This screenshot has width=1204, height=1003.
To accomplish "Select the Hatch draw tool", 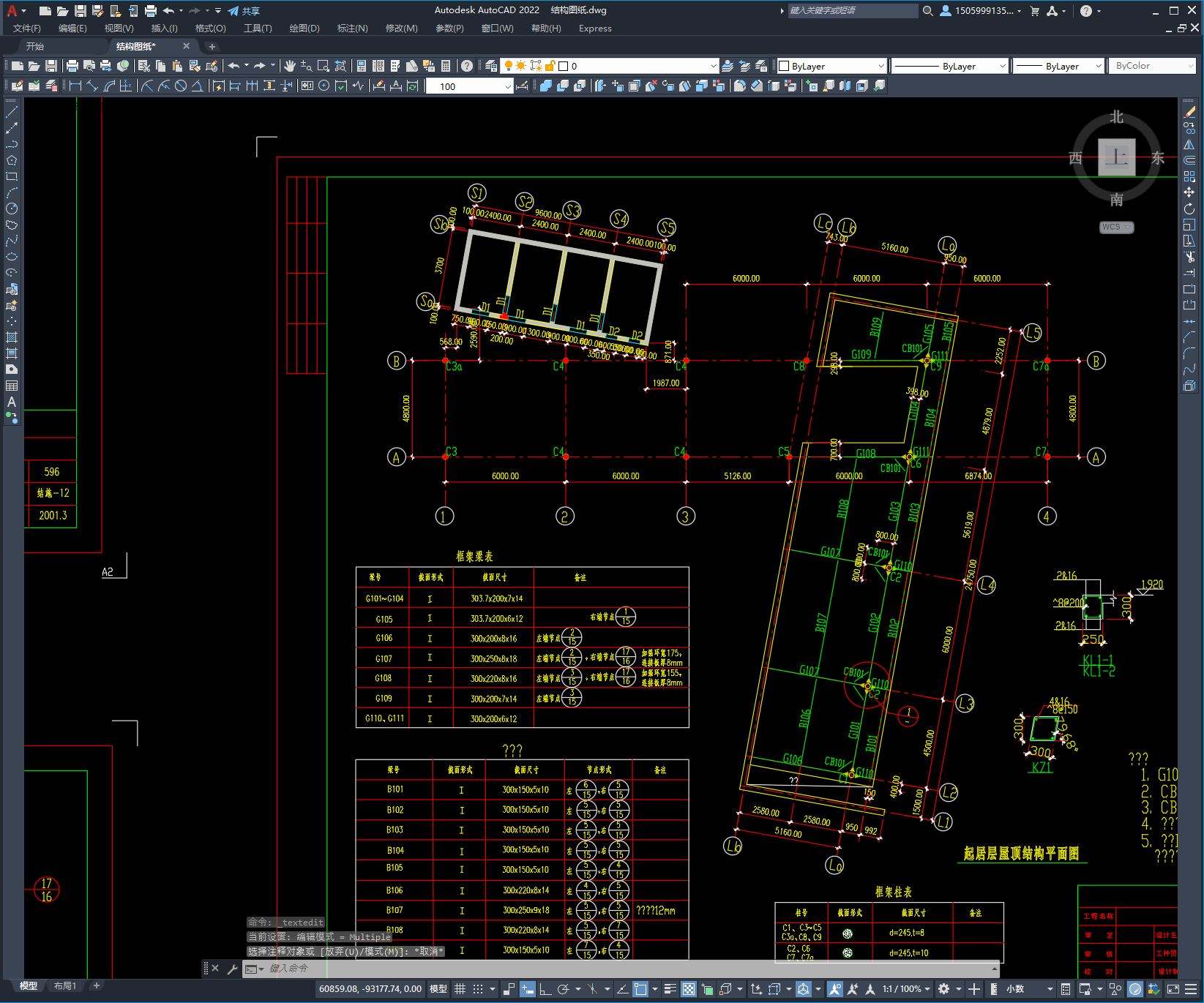I will 12,337.
